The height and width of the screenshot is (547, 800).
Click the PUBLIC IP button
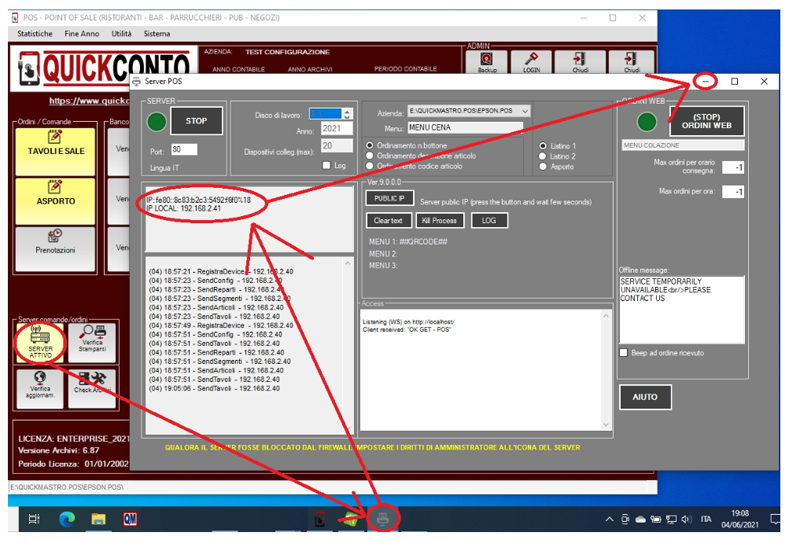[389, 198]
